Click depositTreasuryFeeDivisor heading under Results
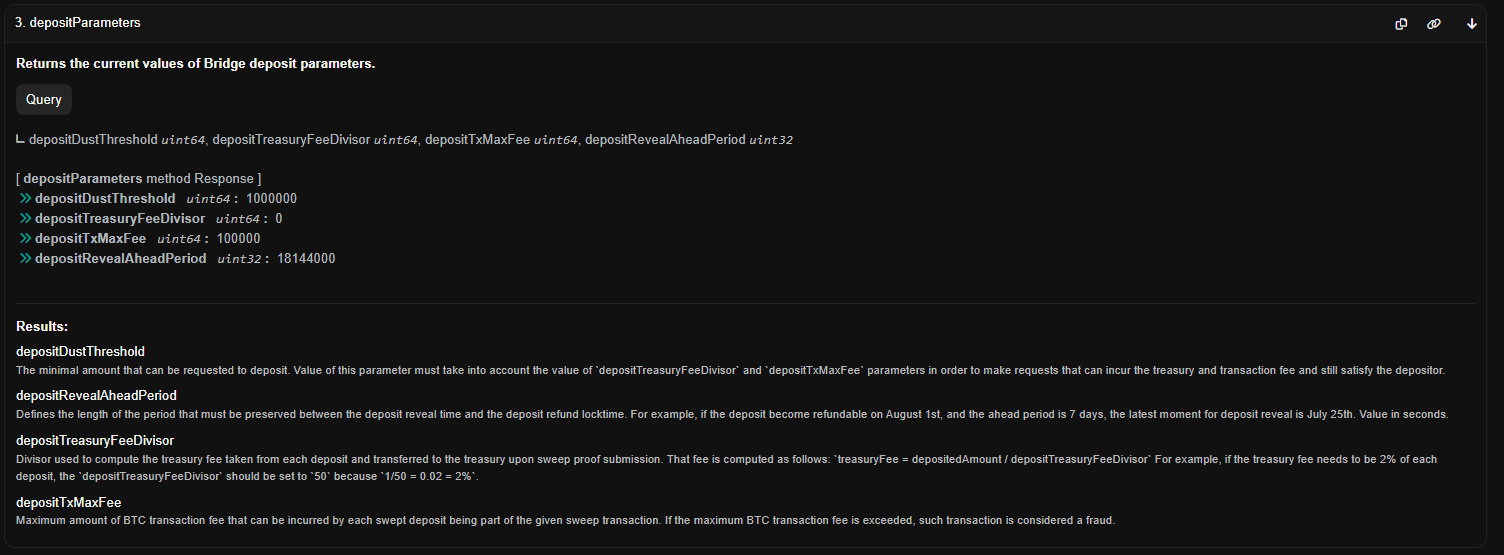Viewport: 1504px width, 555px height. (95, 441)
